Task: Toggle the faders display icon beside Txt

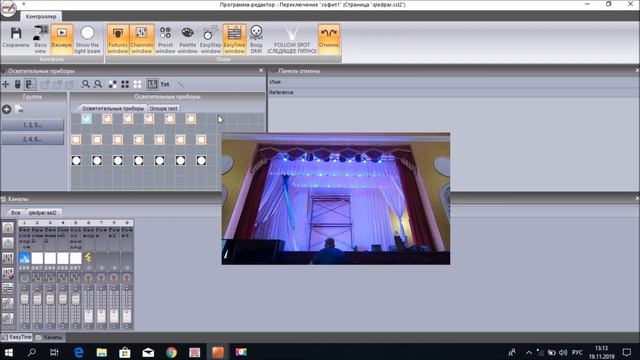Action: (152, 84)
